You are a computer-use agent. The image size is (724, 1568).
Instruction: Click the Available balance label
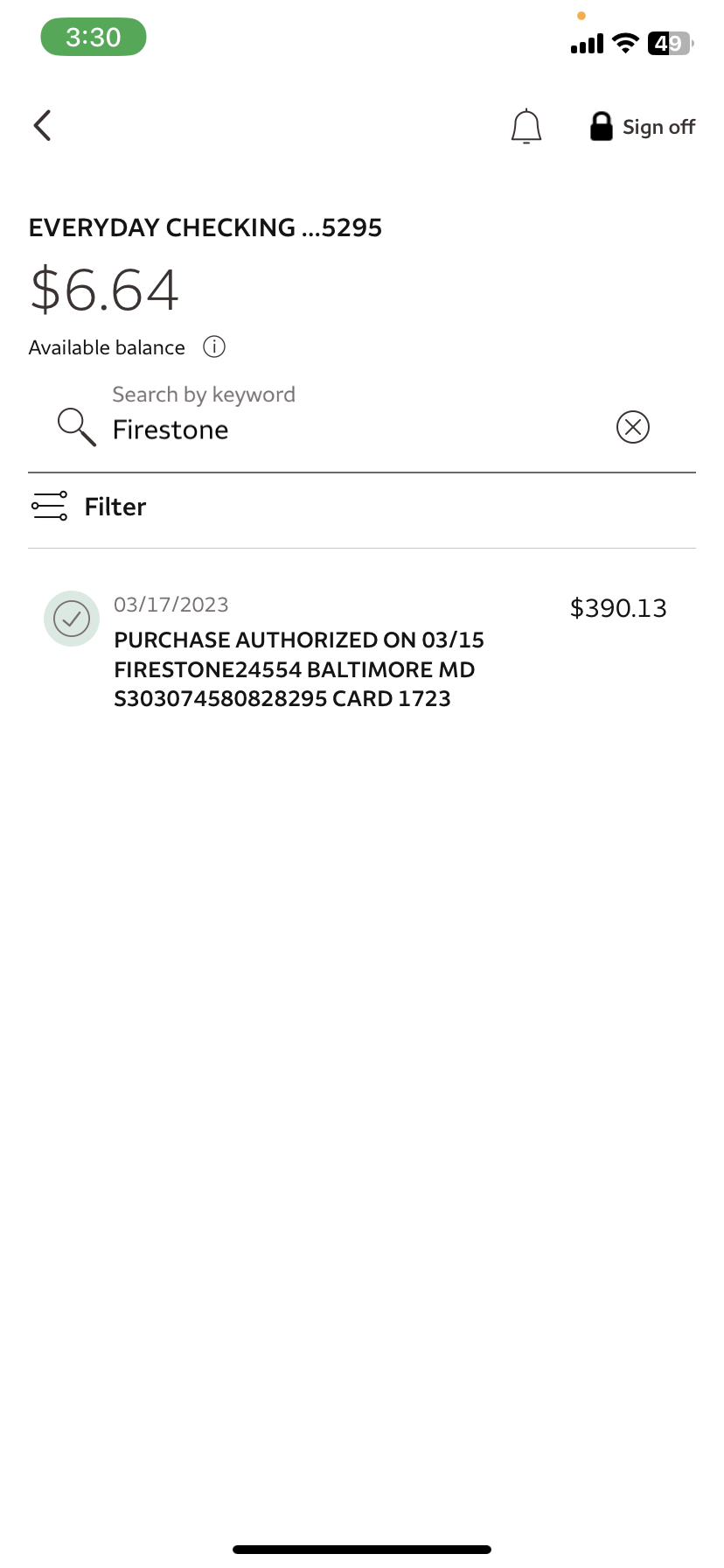click(x=107, y=348)
